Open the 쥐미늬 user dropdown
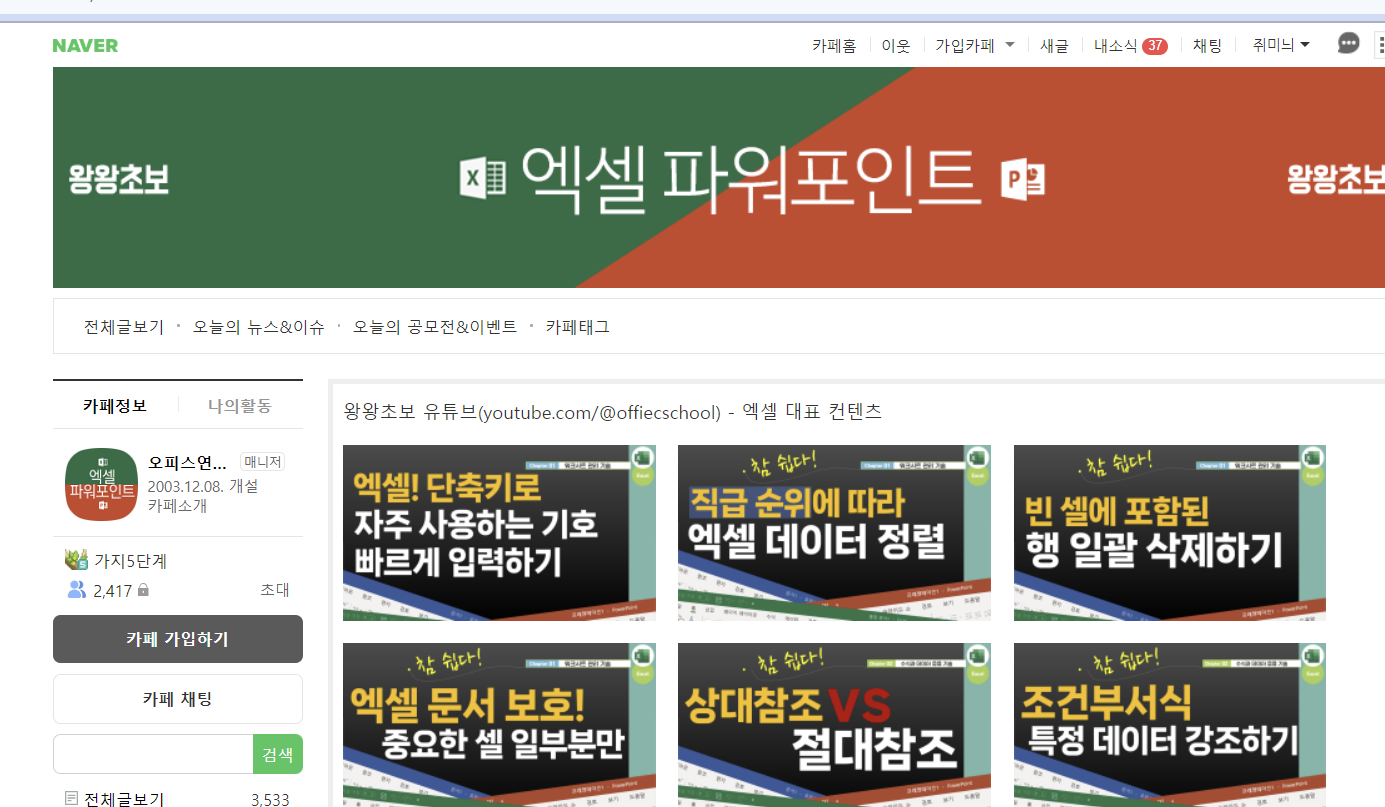 click(x=1281, y=45)
